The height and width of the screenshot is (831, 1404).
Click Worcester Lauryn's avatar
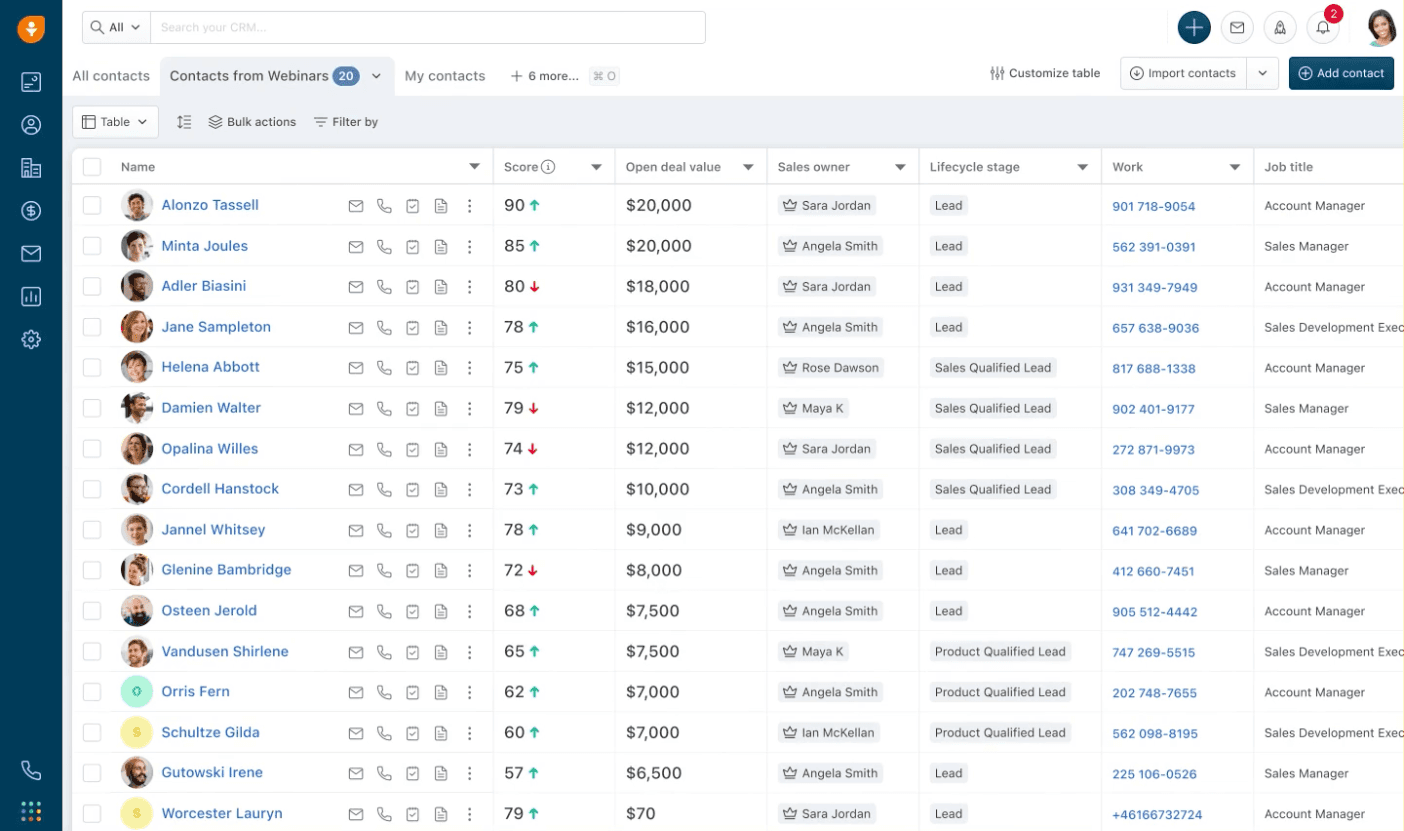tap(137, 813)
